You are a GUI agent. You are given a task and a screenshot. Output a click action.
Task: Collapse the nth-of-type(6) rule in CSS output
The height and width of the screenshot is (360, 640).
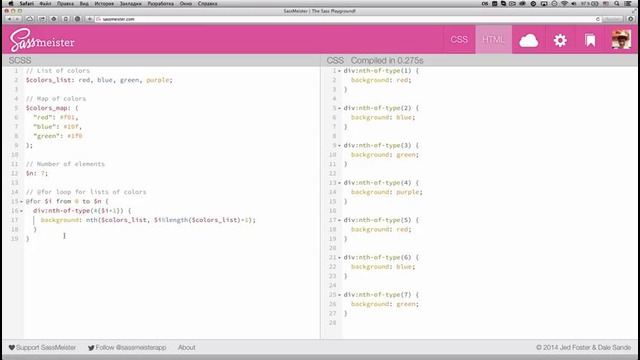click(339, 258)
